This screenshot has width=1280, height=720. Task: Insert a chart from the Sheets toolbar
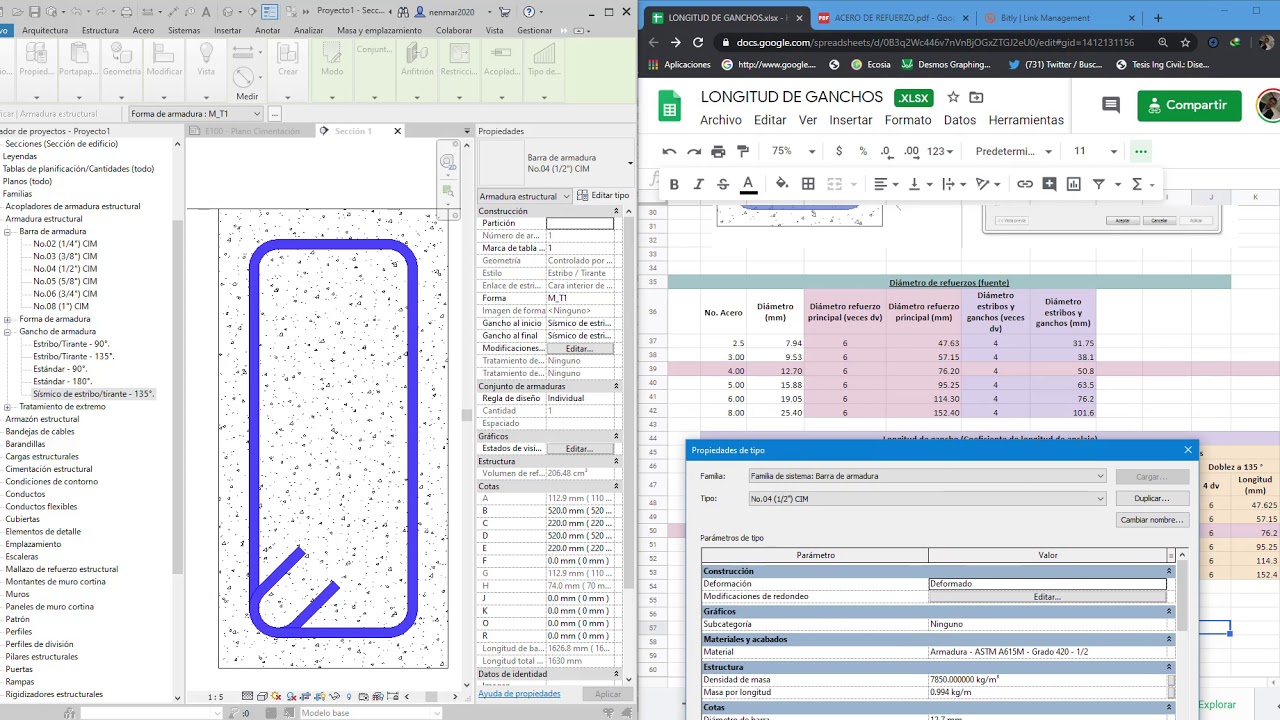[x=1074, y=184]
